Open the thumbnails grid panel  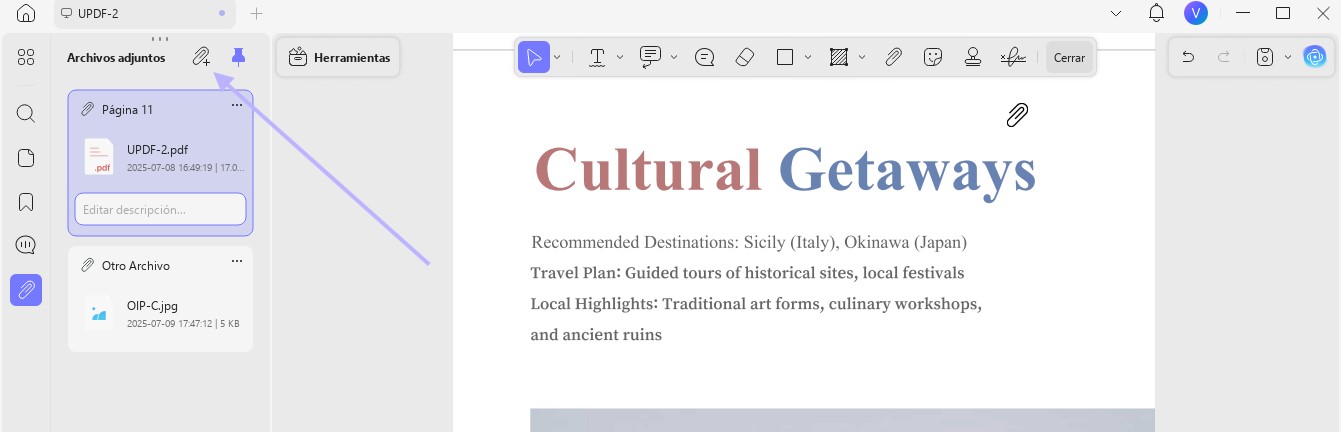(x=26, y=57)
